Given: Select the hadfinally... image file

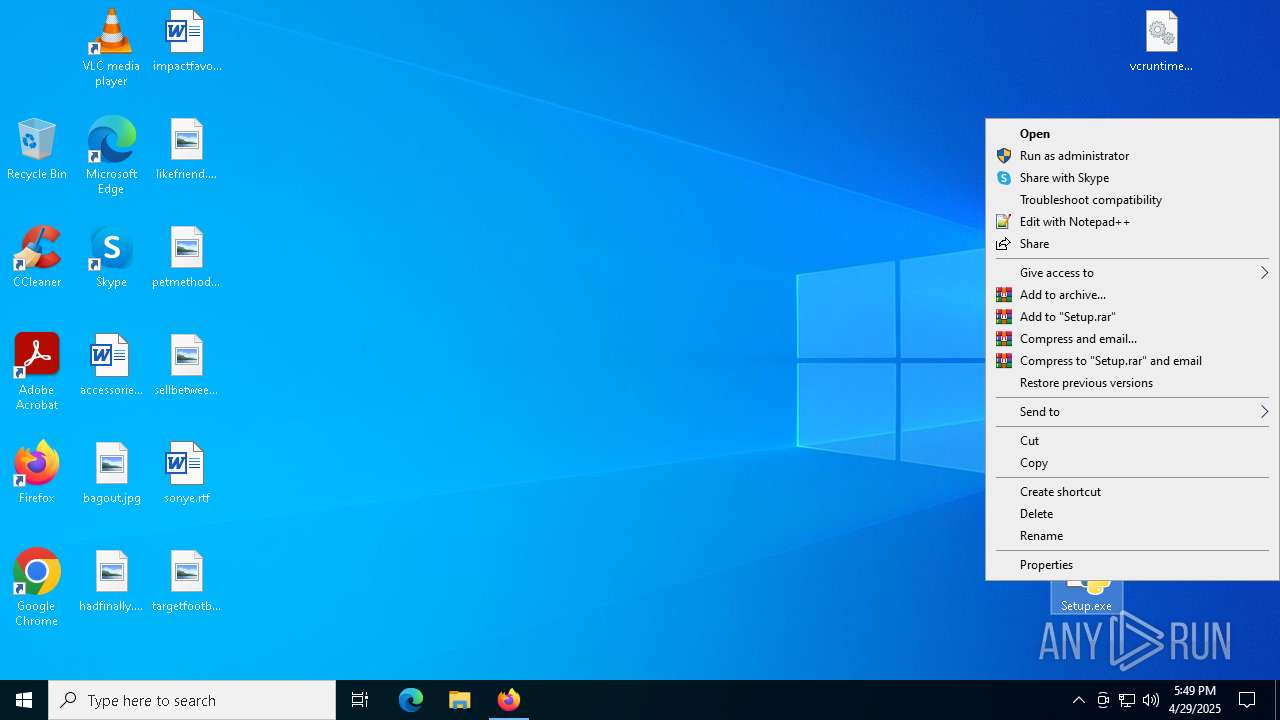Looking at the screenshot, I should pos(111,581).
